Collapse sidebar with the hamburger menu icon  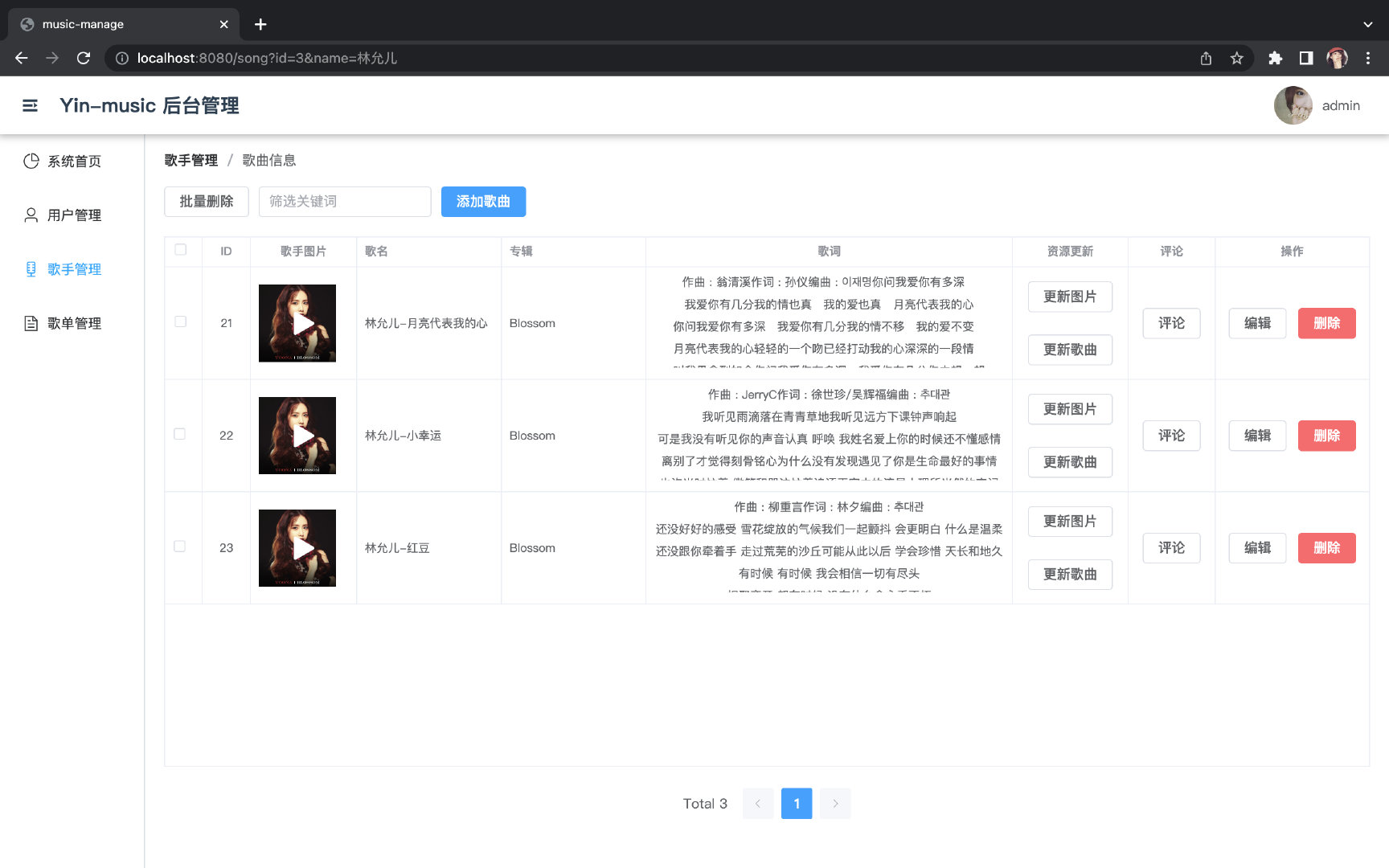tap(30, 105)
